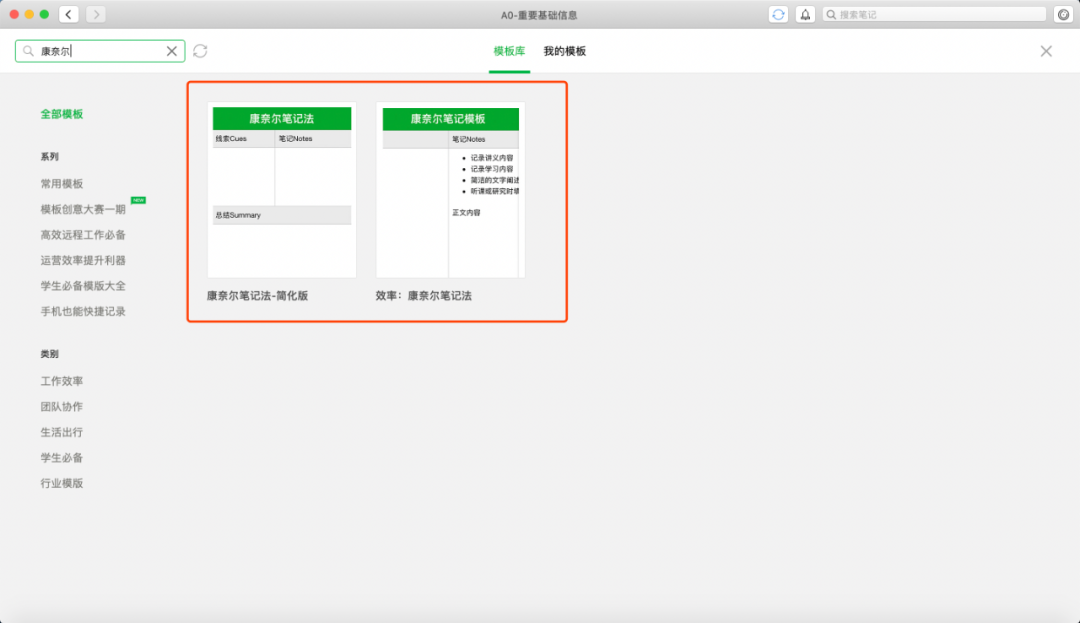Switch to the 模板库 tab
This screenshot has width=1080, height=623.
tap(509, 51)
